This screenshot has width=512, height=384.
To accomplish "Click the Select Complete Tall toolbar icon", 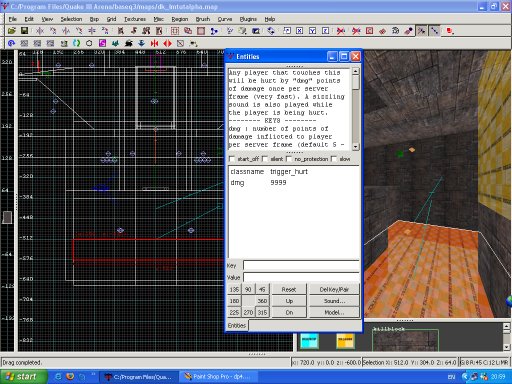I will 121,31.
